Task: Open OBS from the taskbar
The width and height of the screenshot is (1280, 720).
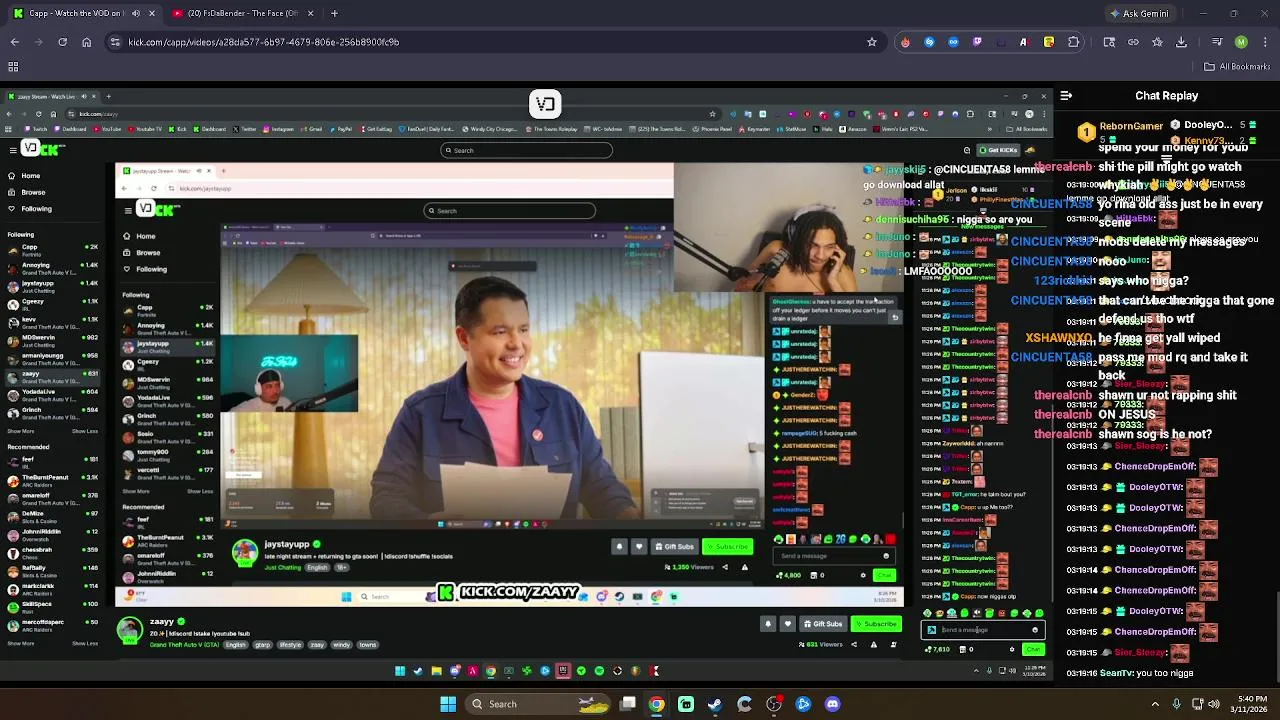Action: tap(774, 704)
